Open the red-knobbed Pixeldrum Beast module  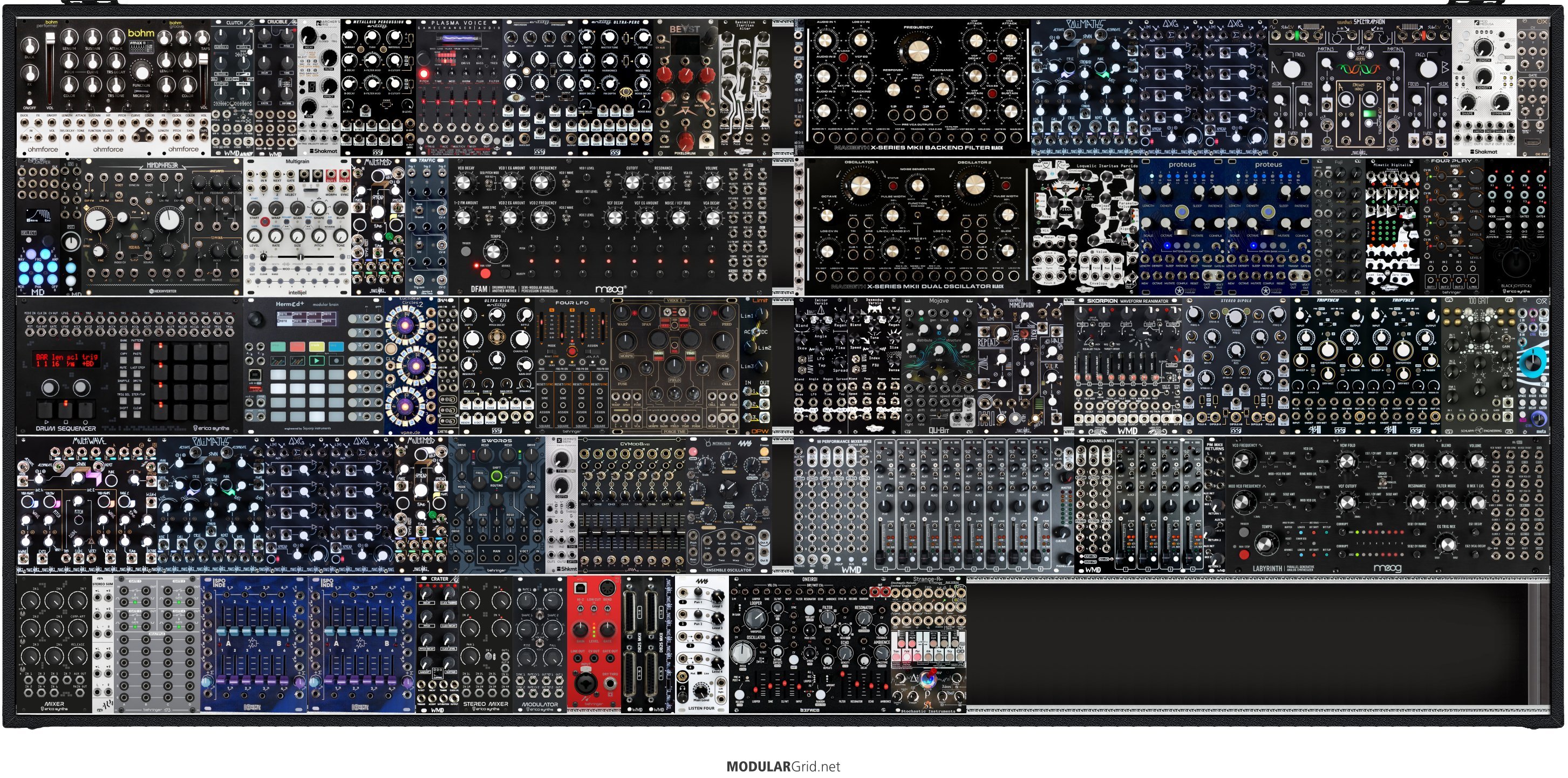[x=685, y=87]
